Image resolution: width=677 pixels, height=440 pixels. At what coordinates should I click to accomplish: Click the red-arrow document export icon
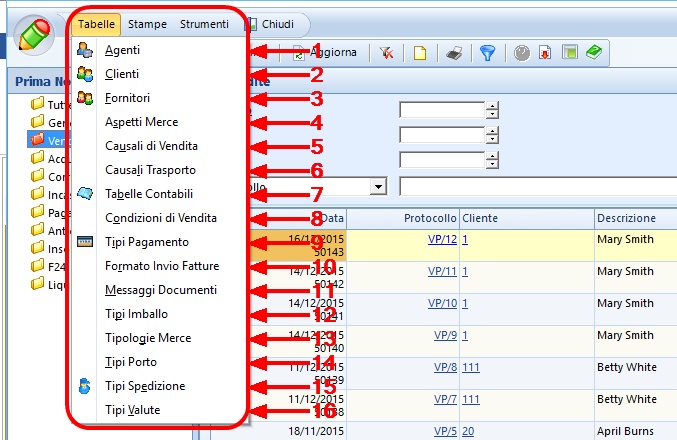[x=546, y=52]
